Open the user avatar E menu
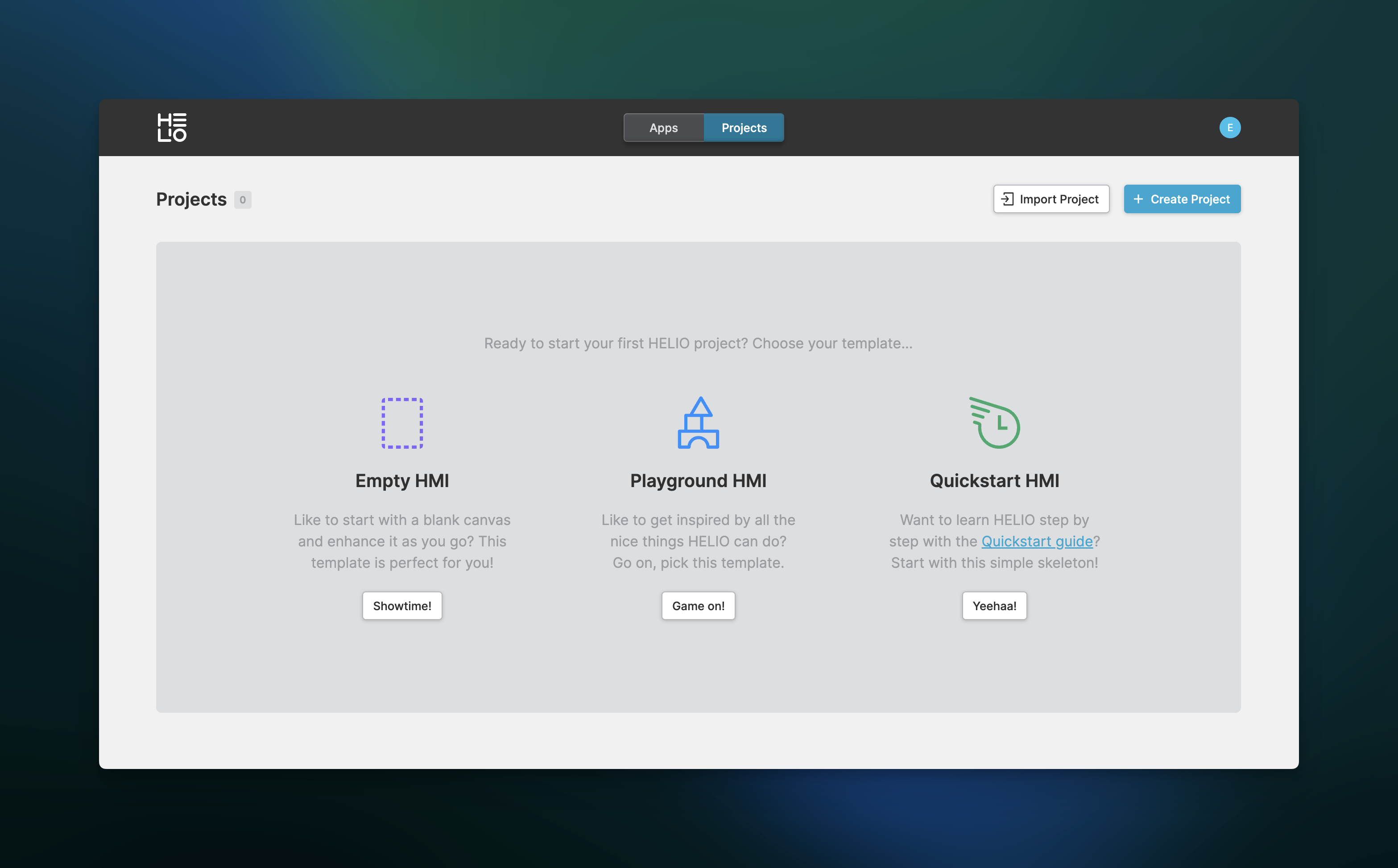The width and height of the screenshot is (1398, 868). 1229,128
